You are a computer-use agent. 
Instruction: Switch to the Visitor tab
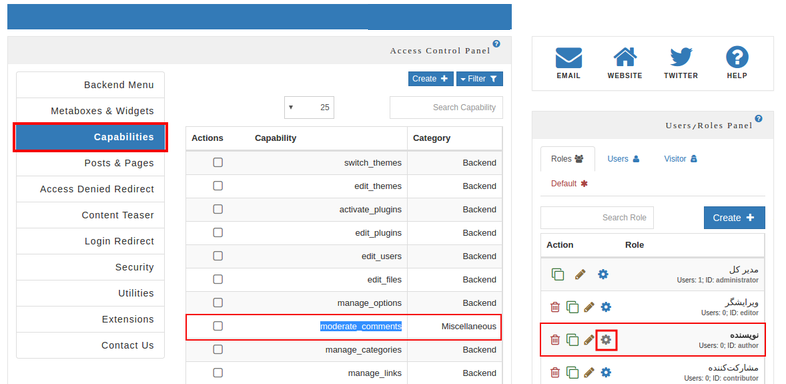680,159
